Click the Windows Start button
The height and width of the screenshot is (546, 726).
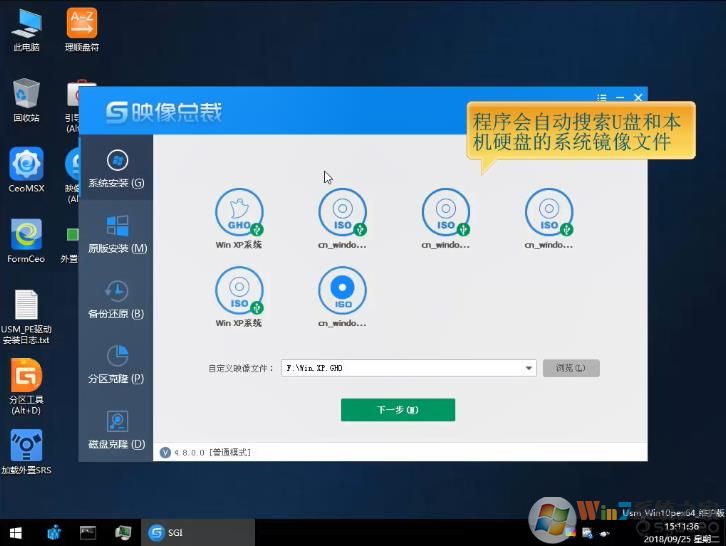point(16,532)
